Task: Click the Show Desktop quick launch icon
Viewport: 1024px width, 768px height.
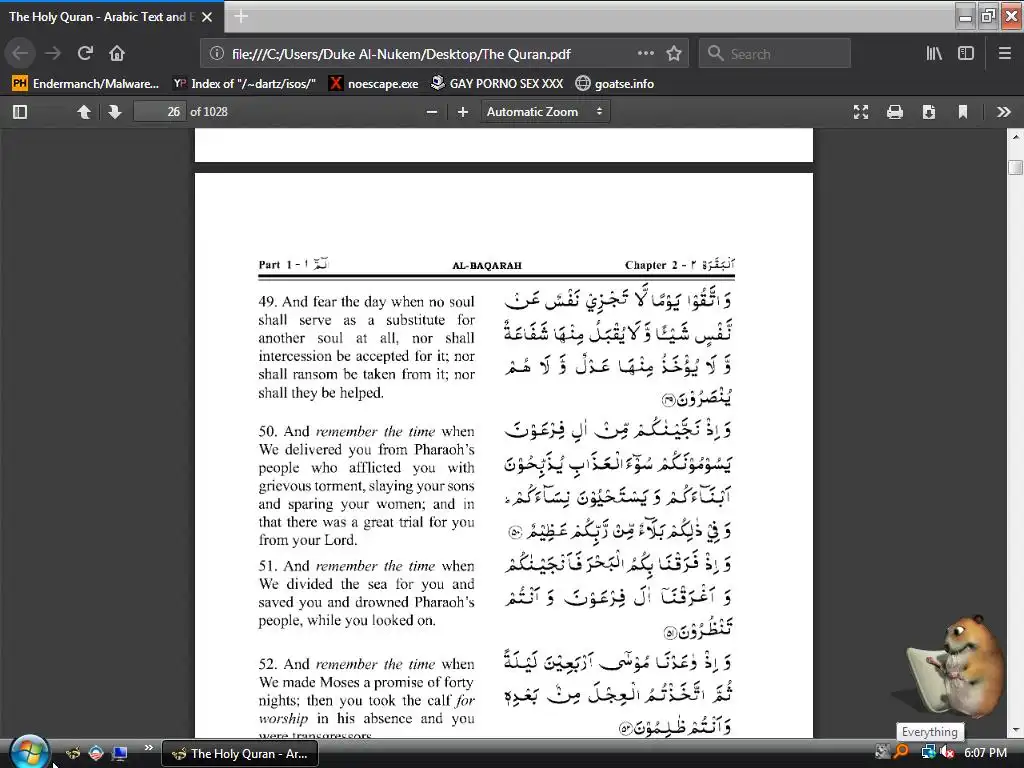Action: (120, 753)
